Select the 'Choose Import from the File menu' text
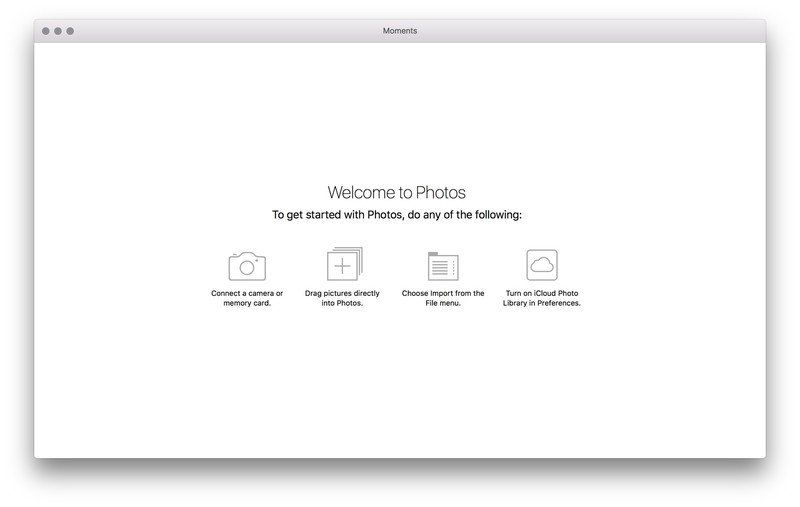Viewport: 800px width, 507px height. point(443,298)
